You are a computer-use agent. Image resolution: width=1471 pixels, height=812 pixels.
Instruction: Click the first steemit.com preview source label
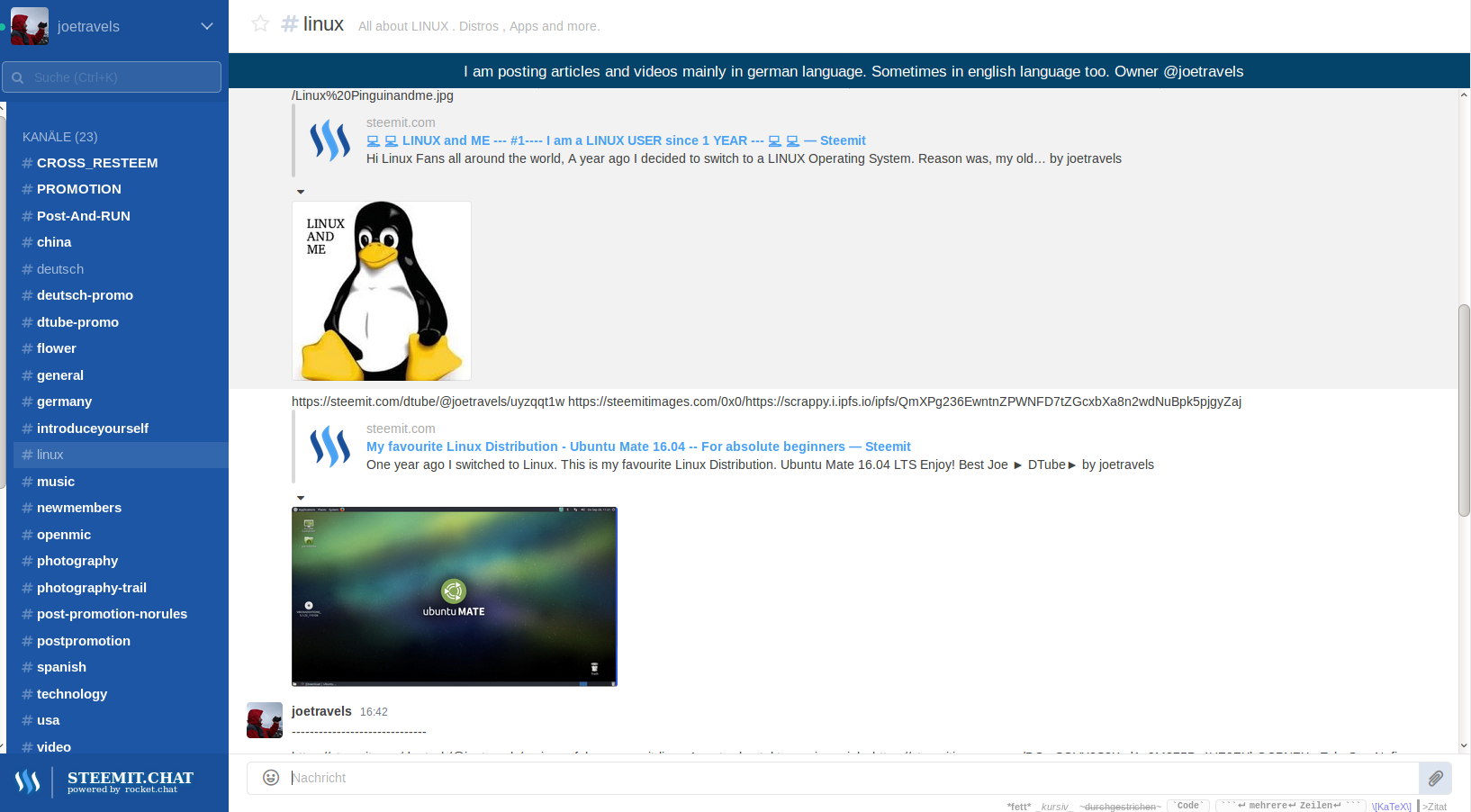pyautogui.click(x=401, y=122)
